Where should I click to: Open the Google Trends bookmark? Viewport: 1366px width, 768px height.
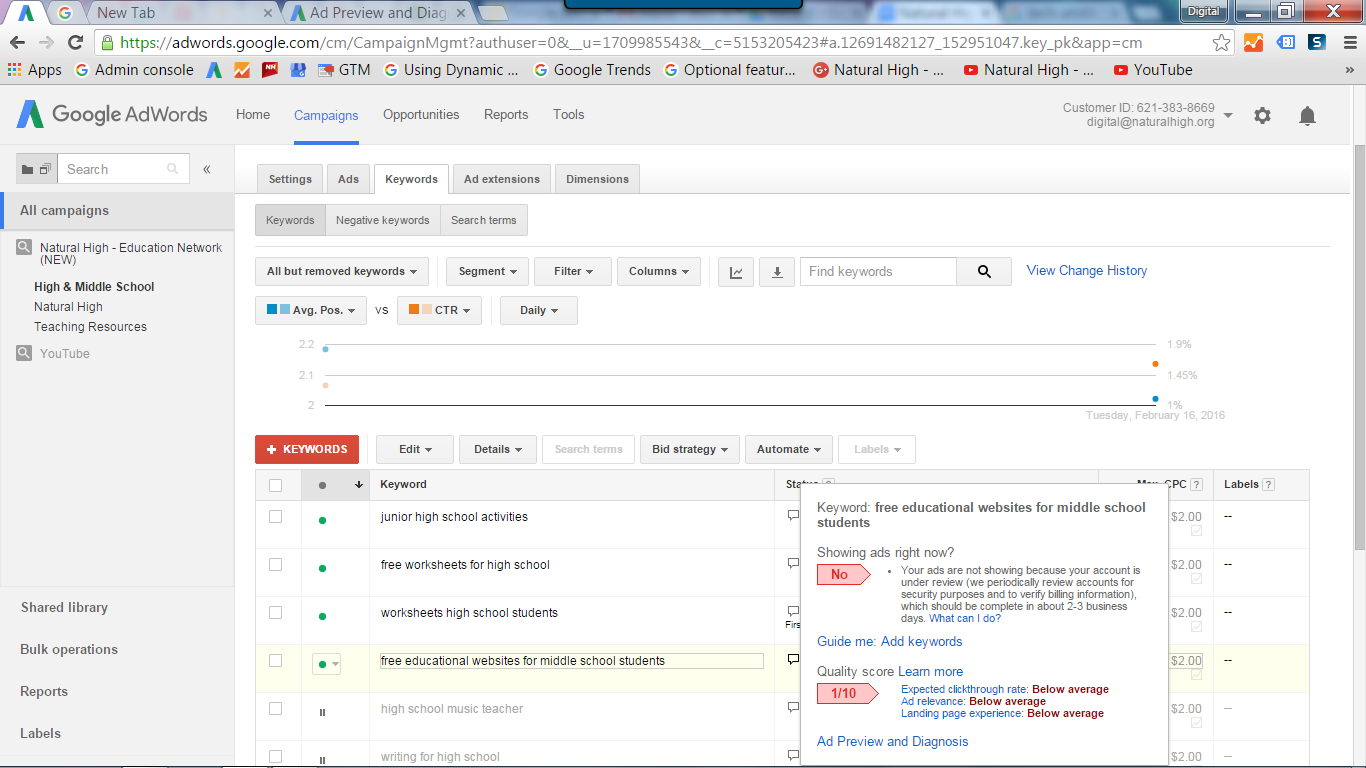593,70
